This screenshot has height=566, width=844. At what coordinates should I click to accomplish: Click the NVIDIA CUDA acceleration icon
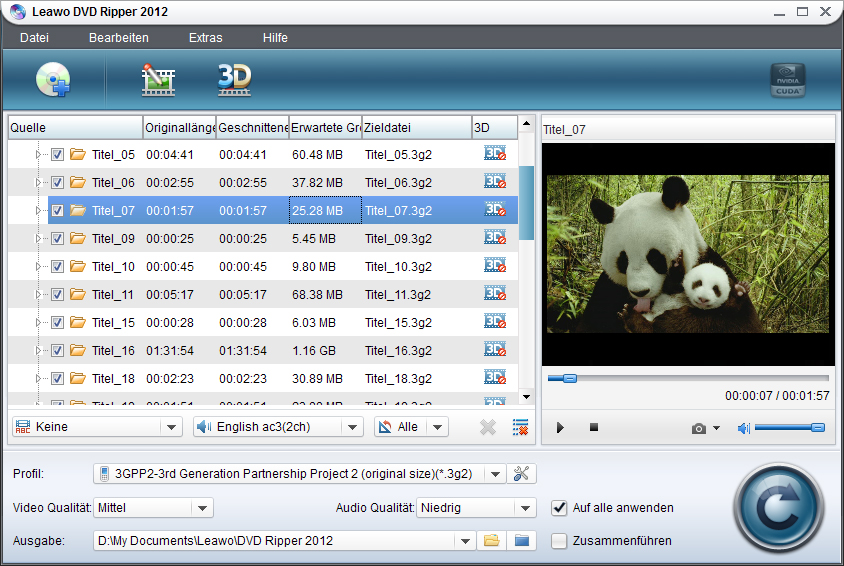pyautogui.click(x=787, y=81)
